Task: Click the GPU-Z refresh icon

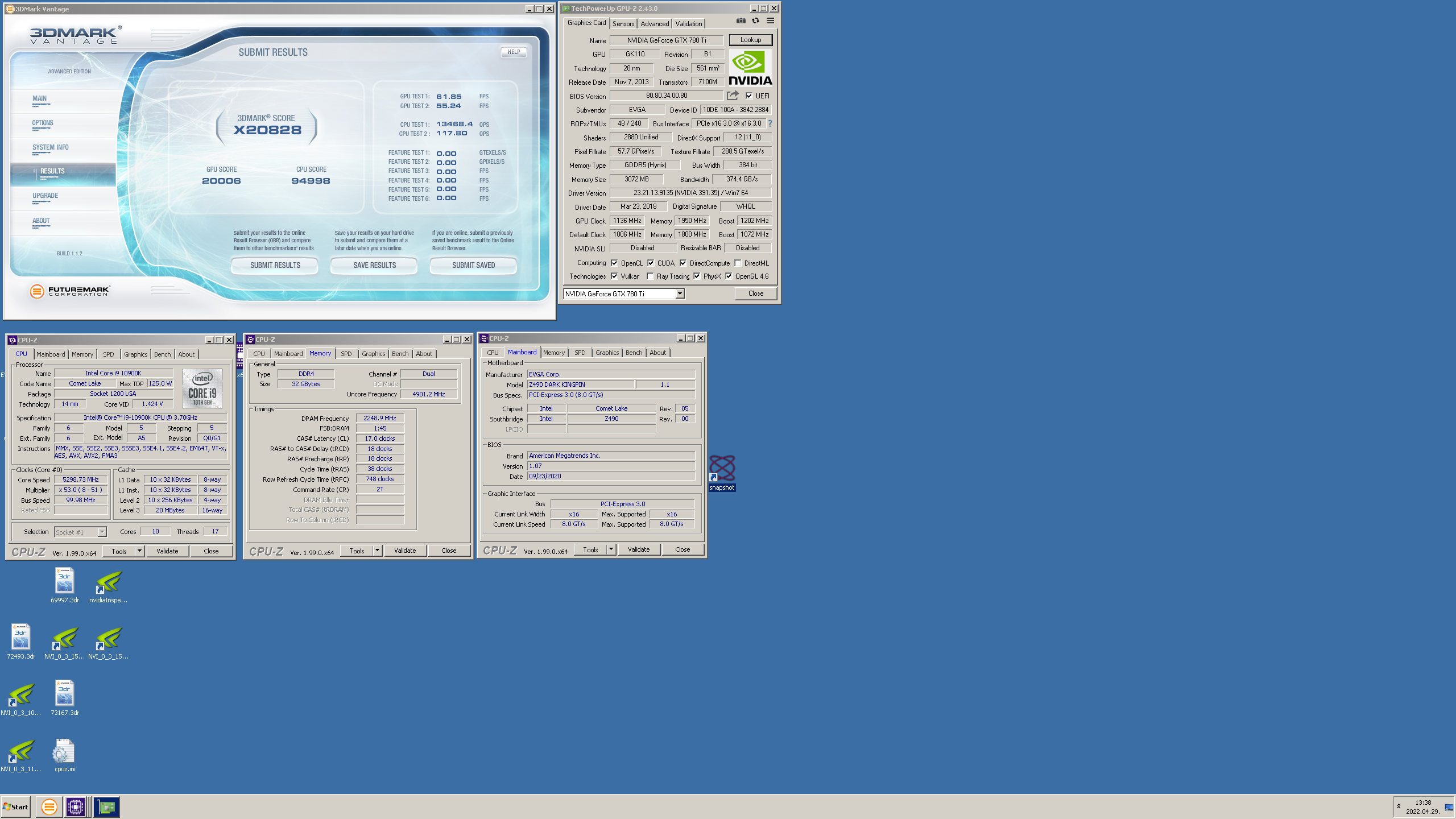Action: click(755, 20)
